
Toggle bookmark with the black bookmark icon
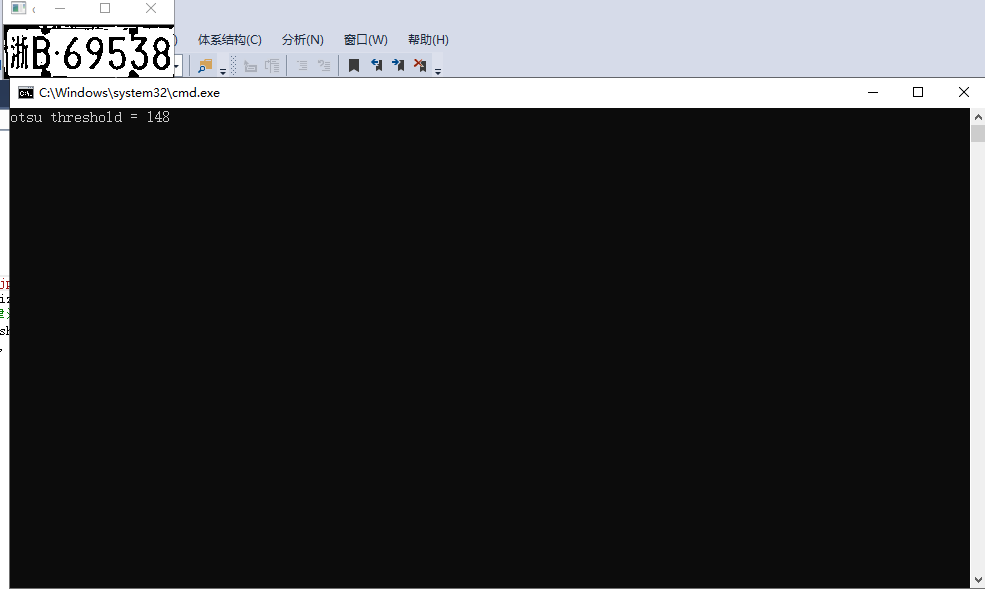point(354,65)
